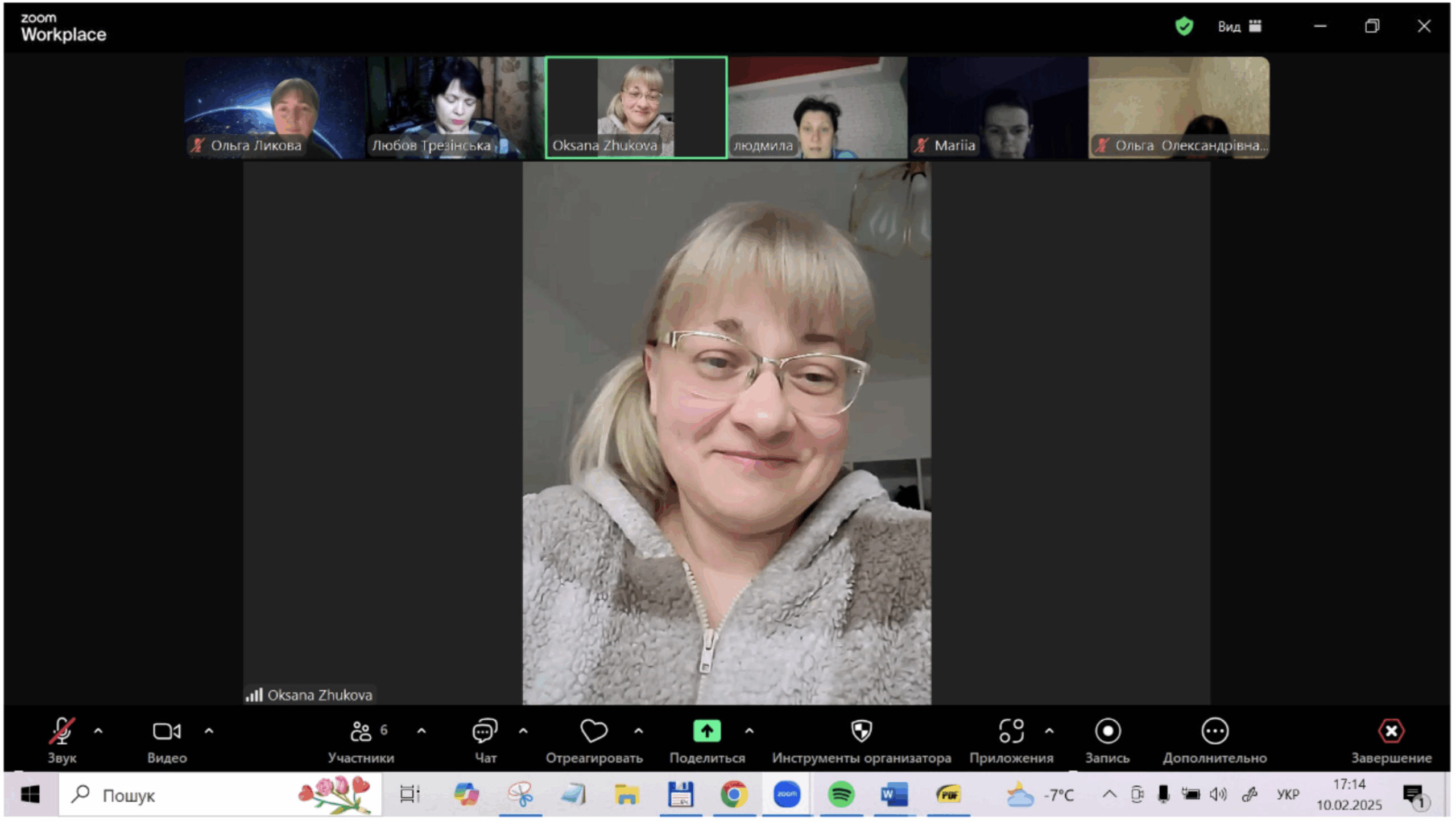1456x821 pixels.
Task: Open the notebook app taskbar icon
Action: point(574,795)
